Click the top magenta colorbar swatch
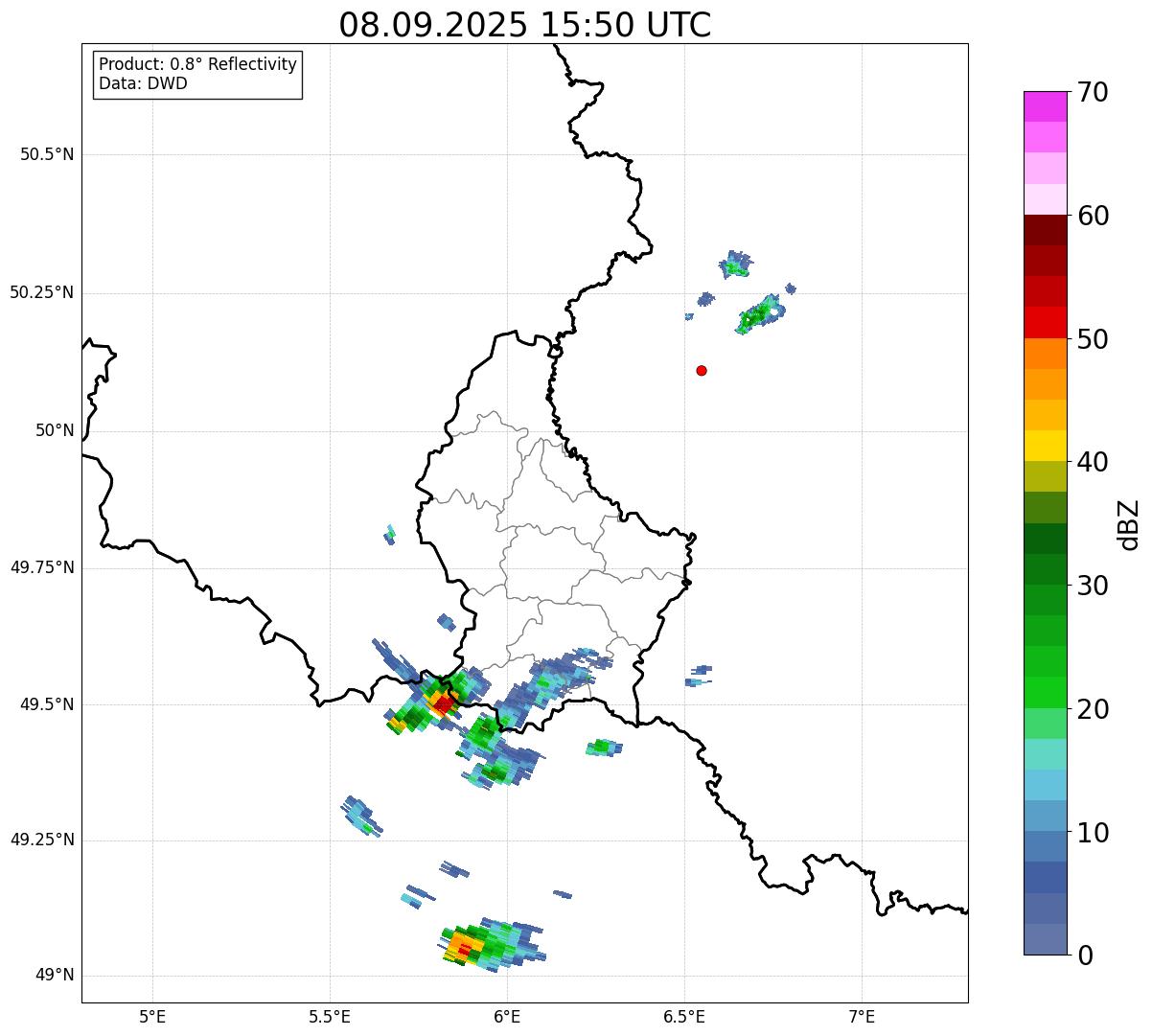1152x1036 pixels. [x=1045, y=106]
